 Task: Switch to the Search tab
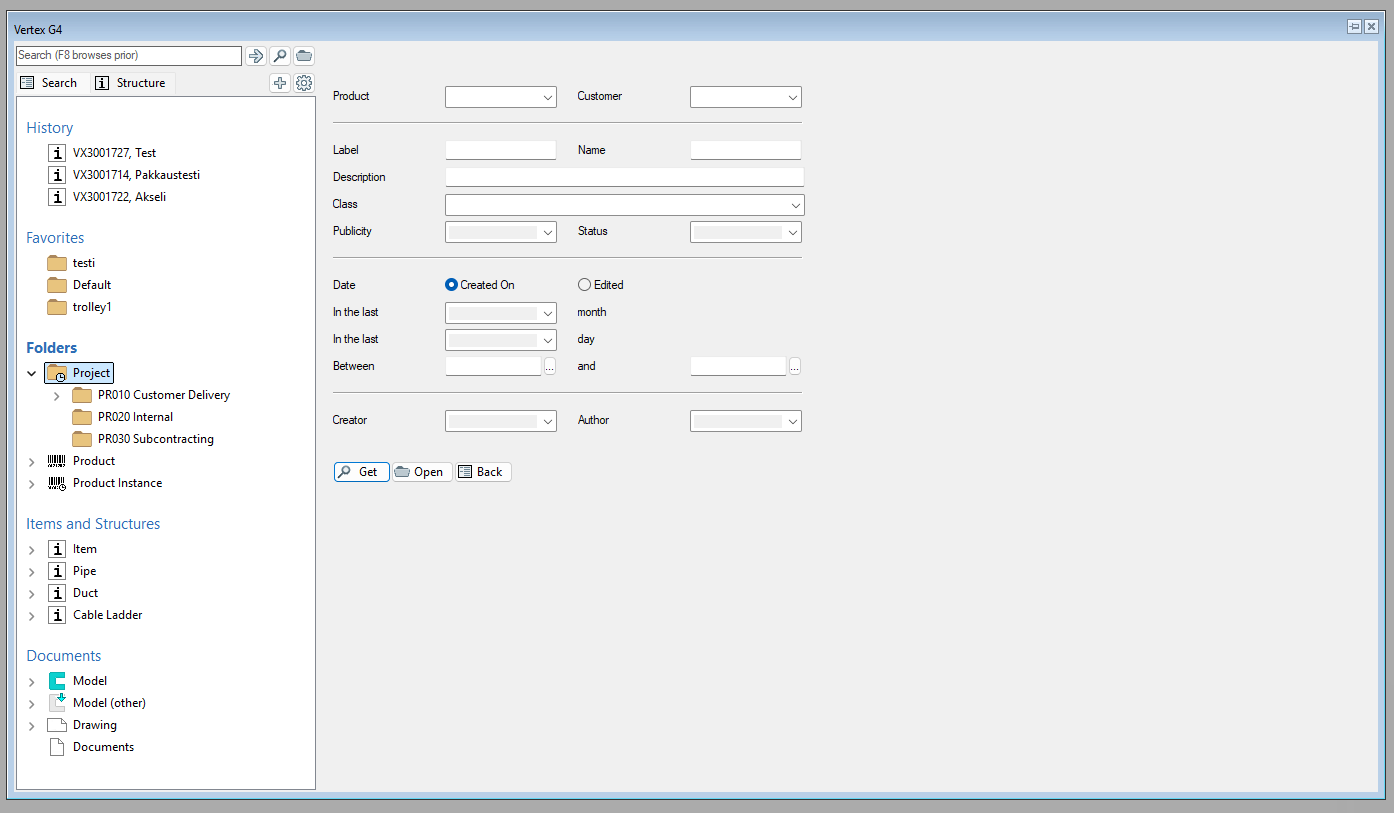(50, 83)
